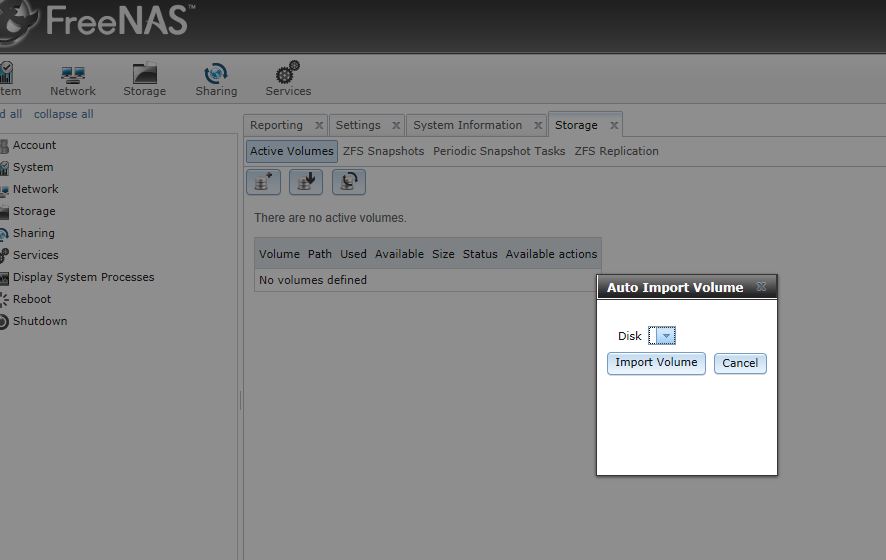
Task: Close the System Information tab
Action: 538,125
